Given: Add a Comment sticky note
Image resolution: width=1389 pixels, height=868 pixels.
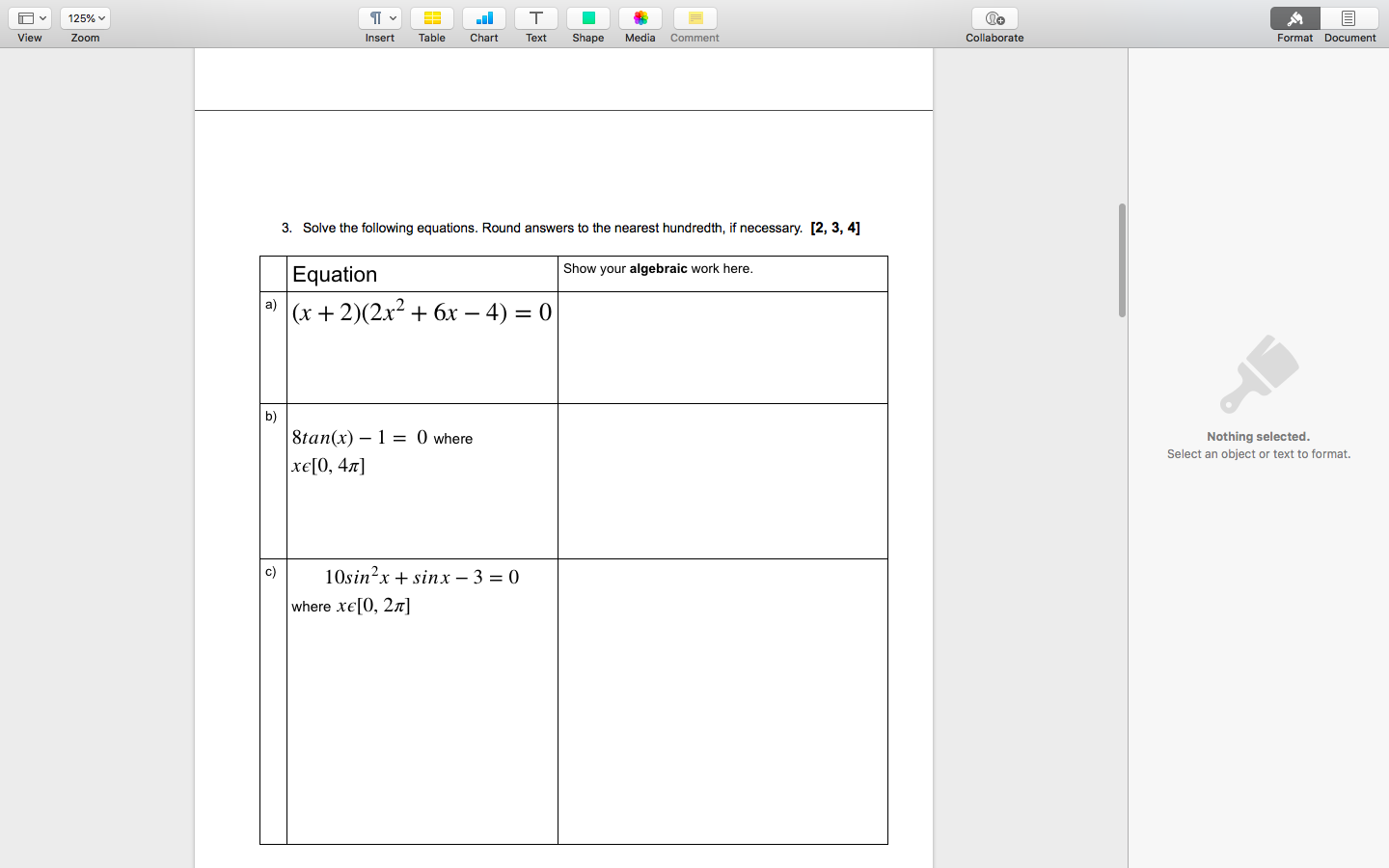Looking at the screenshot, I should [694, 18].
